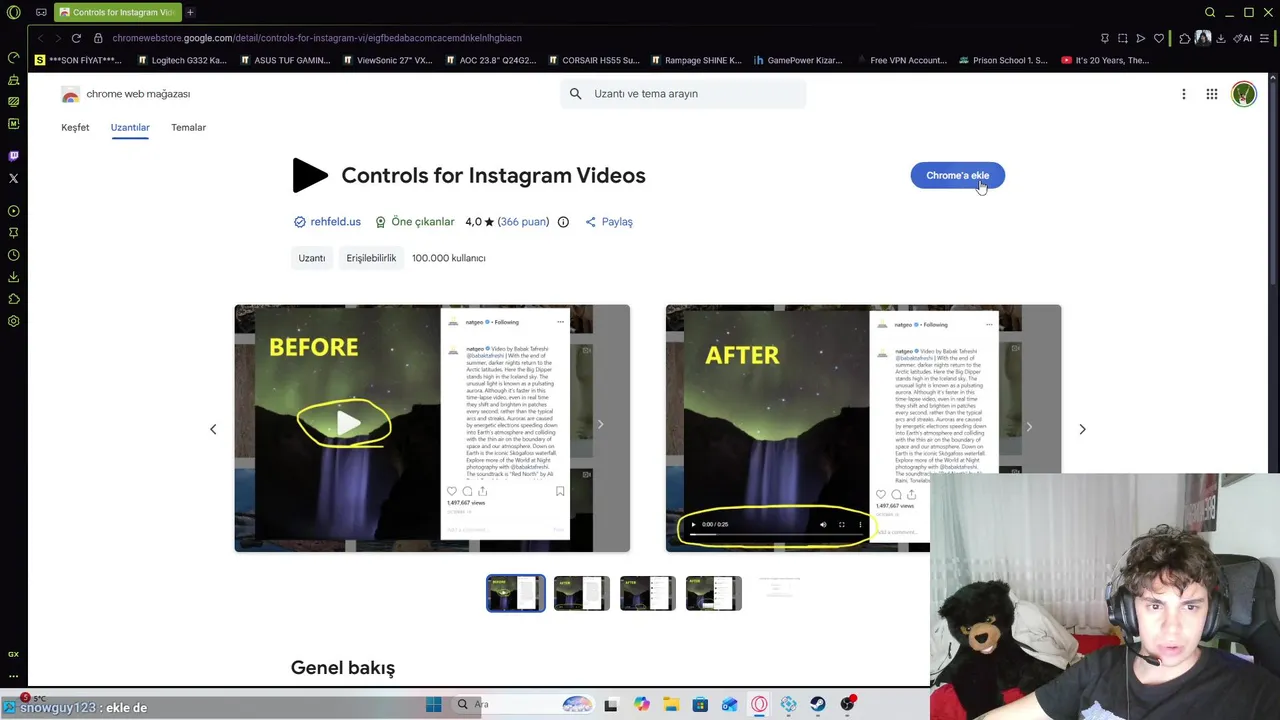
Task: Focus the Uzantı ve tema arayın search field
Action: 683,94
